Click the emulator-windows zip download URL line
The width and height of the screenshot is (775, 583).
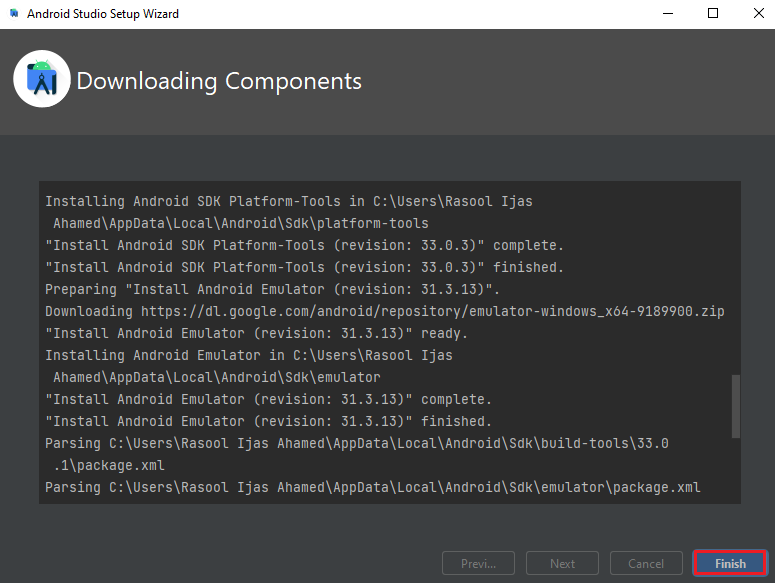click(385, 311)
